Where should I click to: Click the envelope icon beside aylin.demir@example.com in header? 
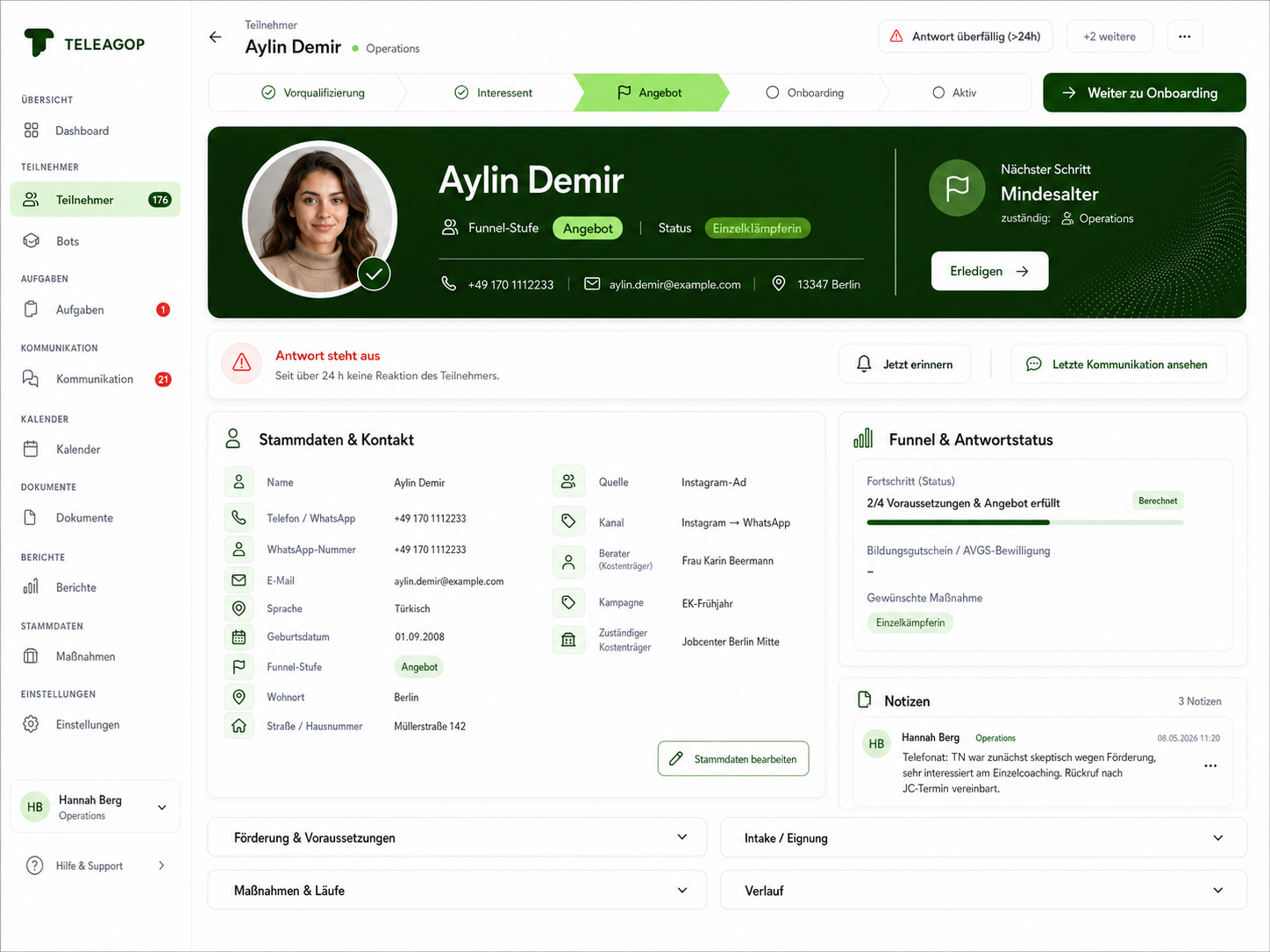pyautogui.click(x=592, y=283)
